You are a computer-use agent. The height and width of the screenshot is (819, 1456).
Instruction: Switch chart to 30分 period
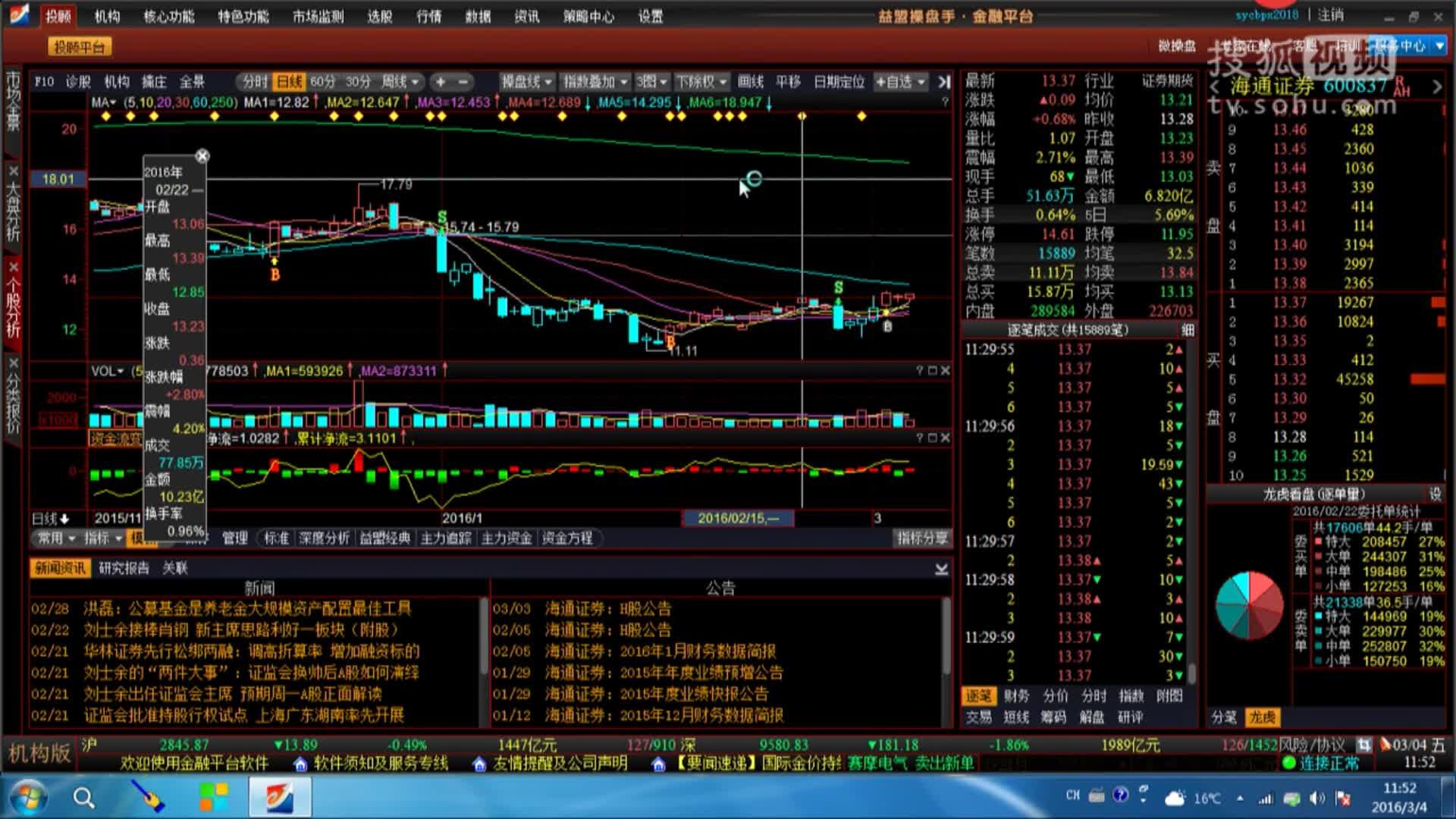pyautogui.click(x=358, y=82)
